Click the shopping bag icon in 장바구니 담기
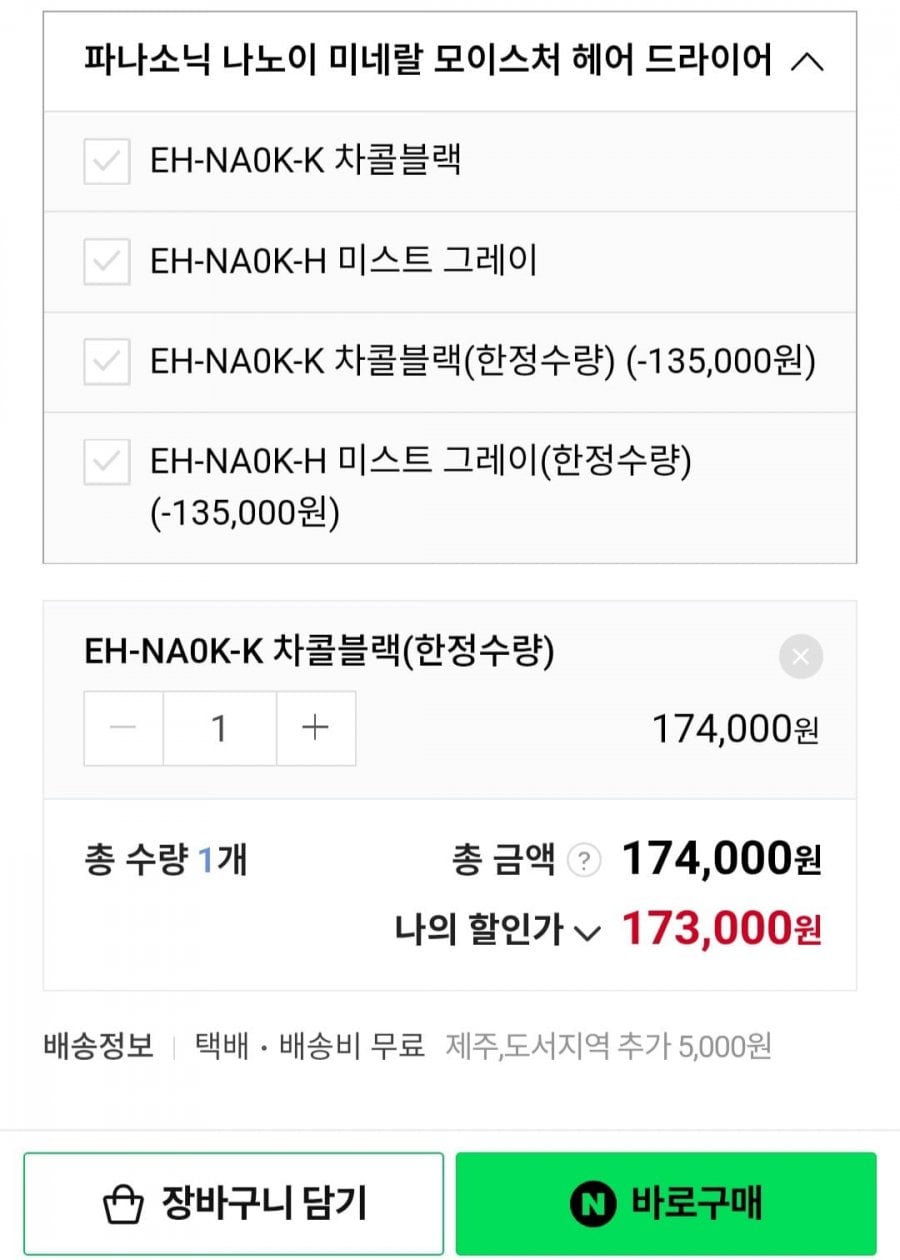Image resolution: width=900 pixels, height=1260 pixels. click(x=125, y=1204)
